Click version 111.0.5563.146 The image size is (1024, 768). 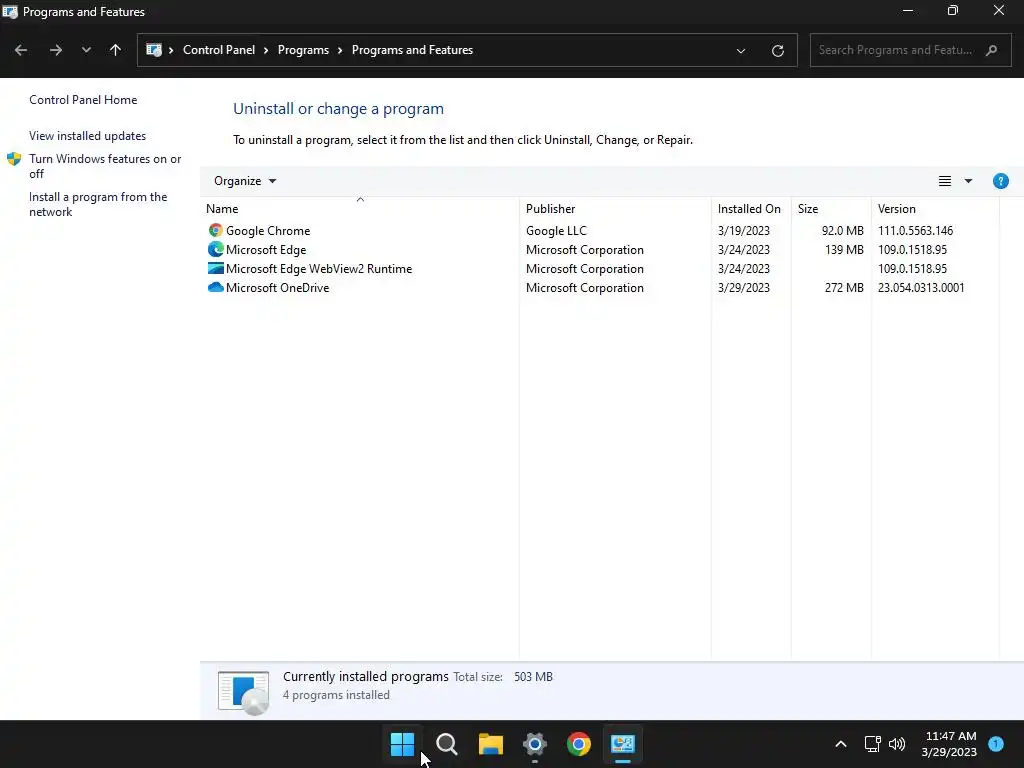point(916,231)
